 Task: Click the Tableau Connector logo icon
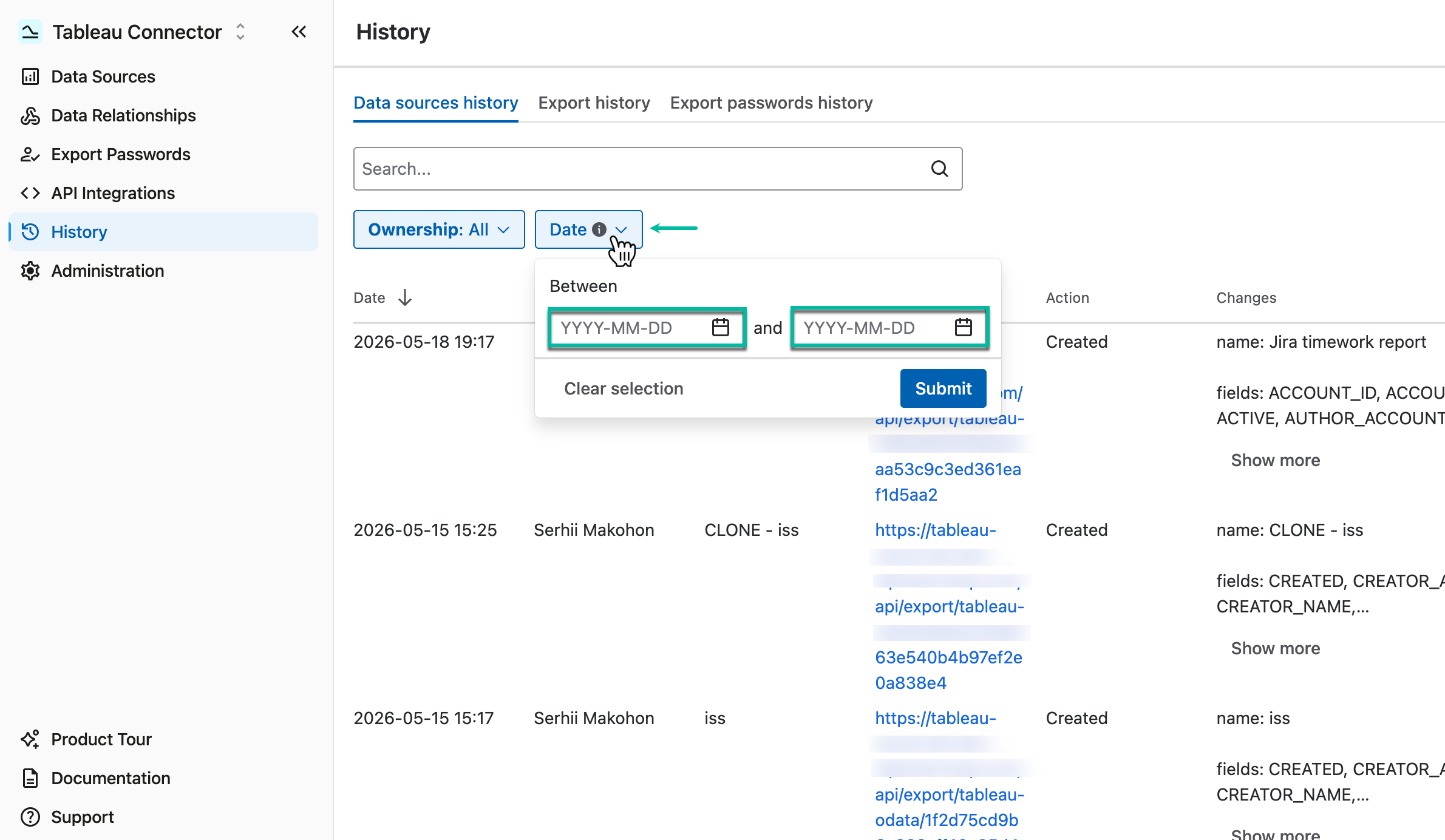[x=30, y=32]
